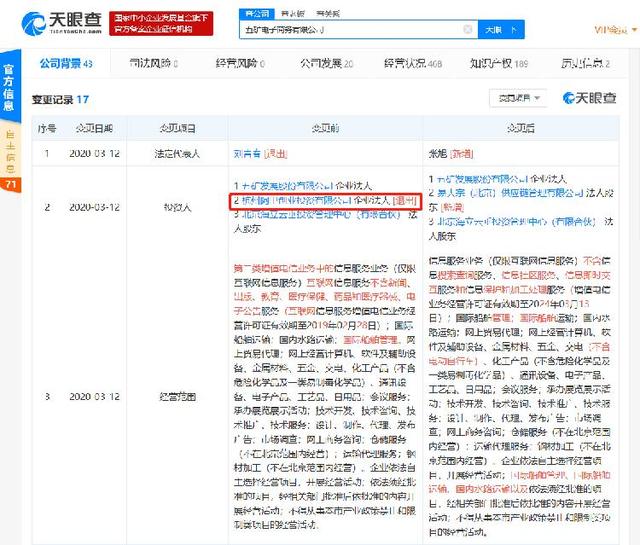
Task: Switch to the 知识产权 189 tab
Action: click(x=499, y=63)
